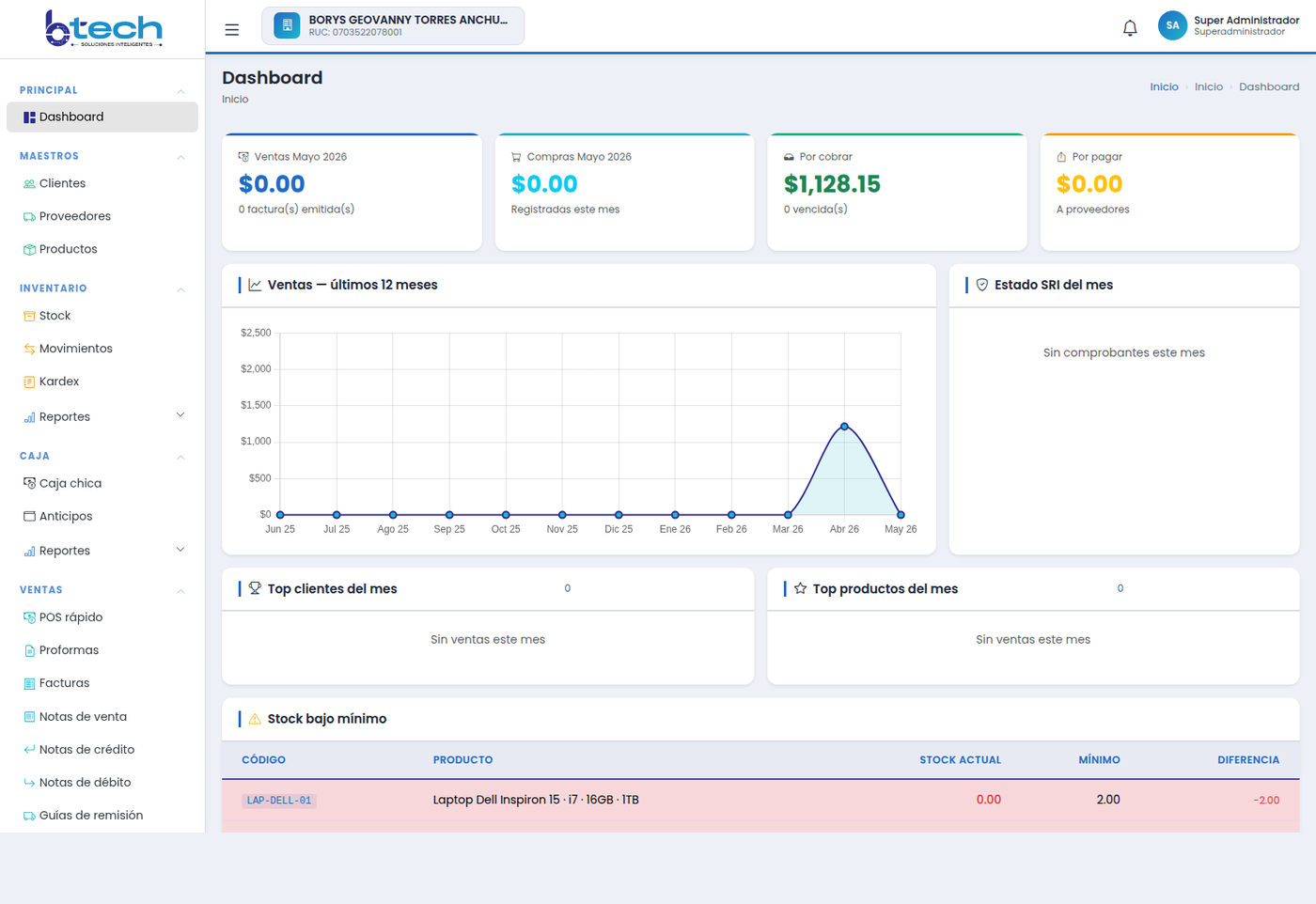Go to Proveedores

102,217
